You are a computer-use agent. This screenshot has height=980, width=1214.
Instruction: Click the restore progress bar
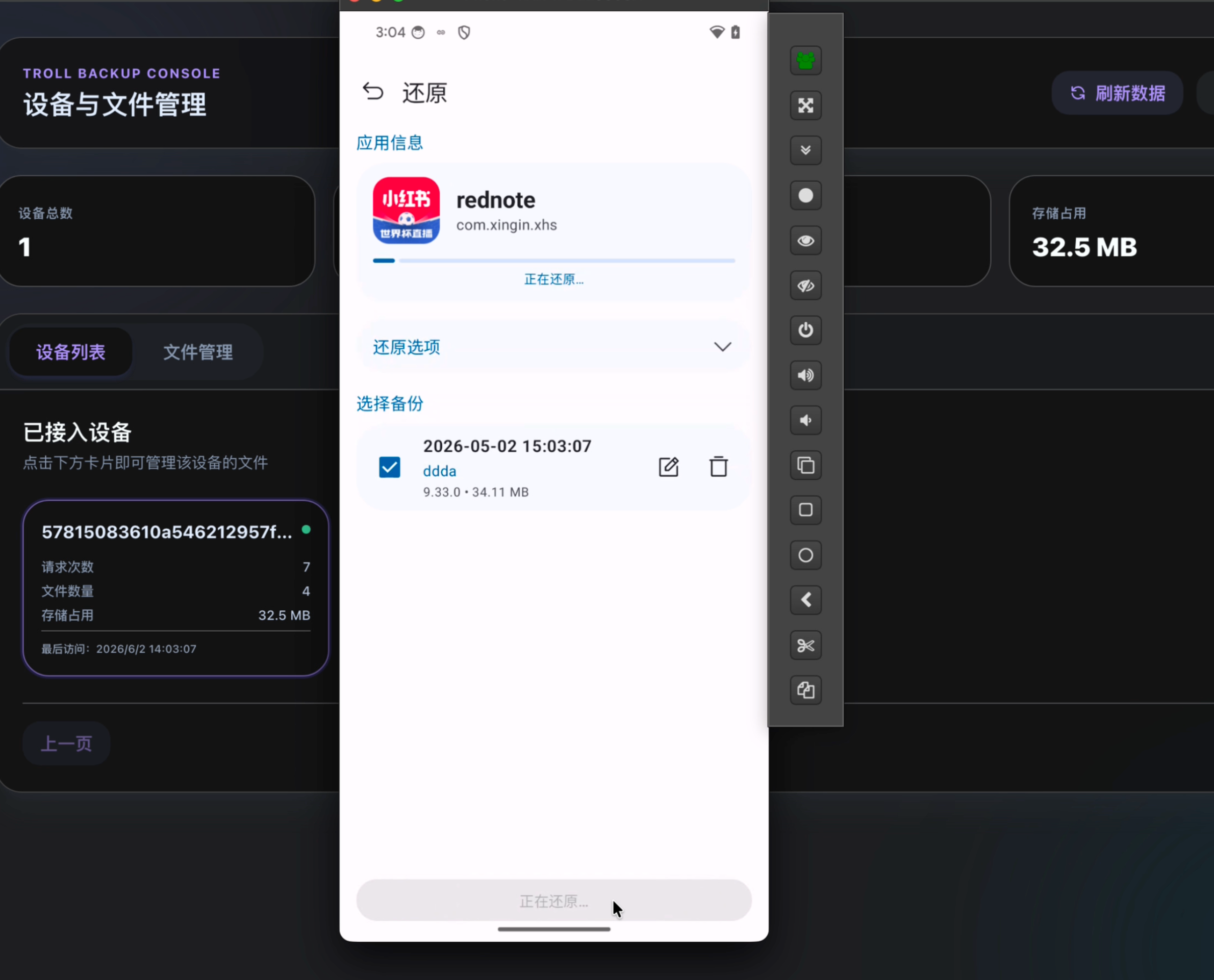pyautogui.click(x=553, y=261)
